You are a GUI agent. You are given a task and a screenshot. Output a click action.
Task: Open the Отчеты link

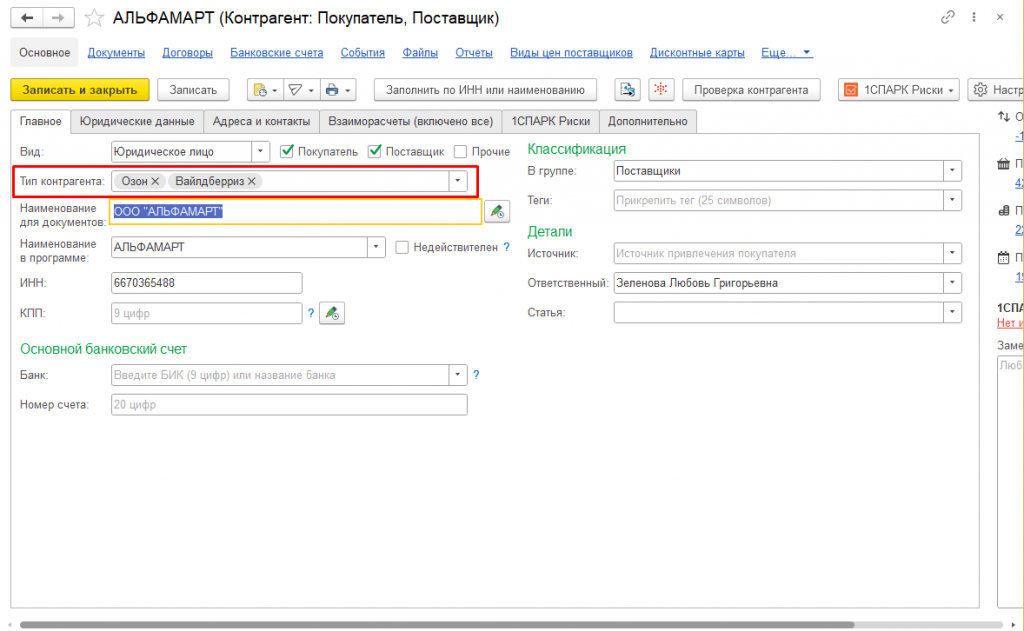coord(473,53)
